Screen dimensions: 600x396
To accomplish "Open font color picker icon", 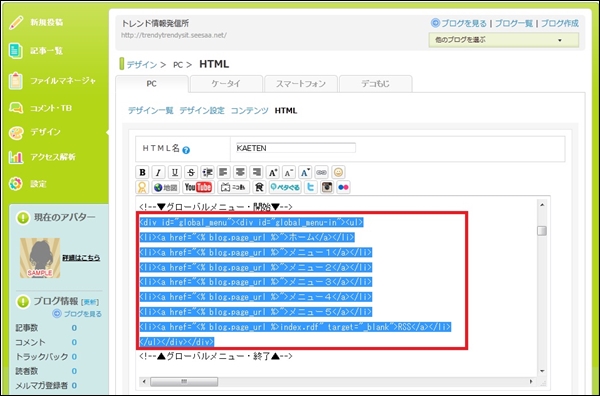I will point(305,173).
